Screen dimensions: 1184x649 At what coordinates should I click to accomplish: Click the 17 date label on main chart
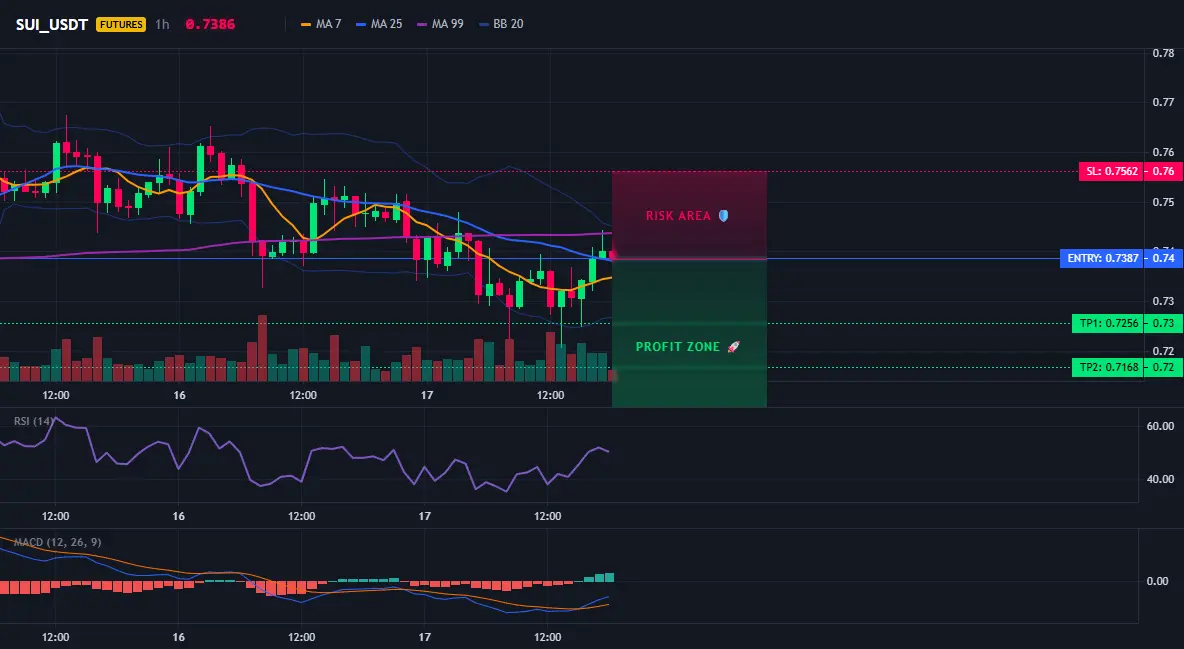(427, 395)
